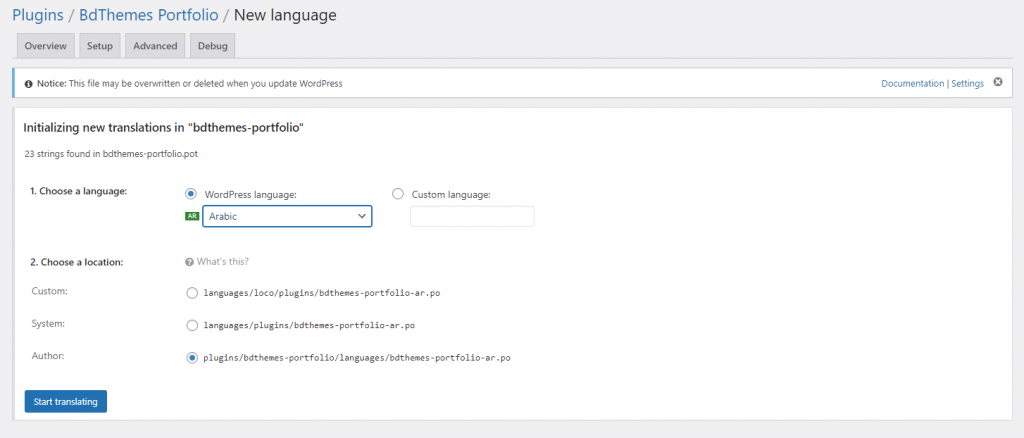Click the green AR language flag icon
Screen dimensions: 1024x438
pos(192,216)
